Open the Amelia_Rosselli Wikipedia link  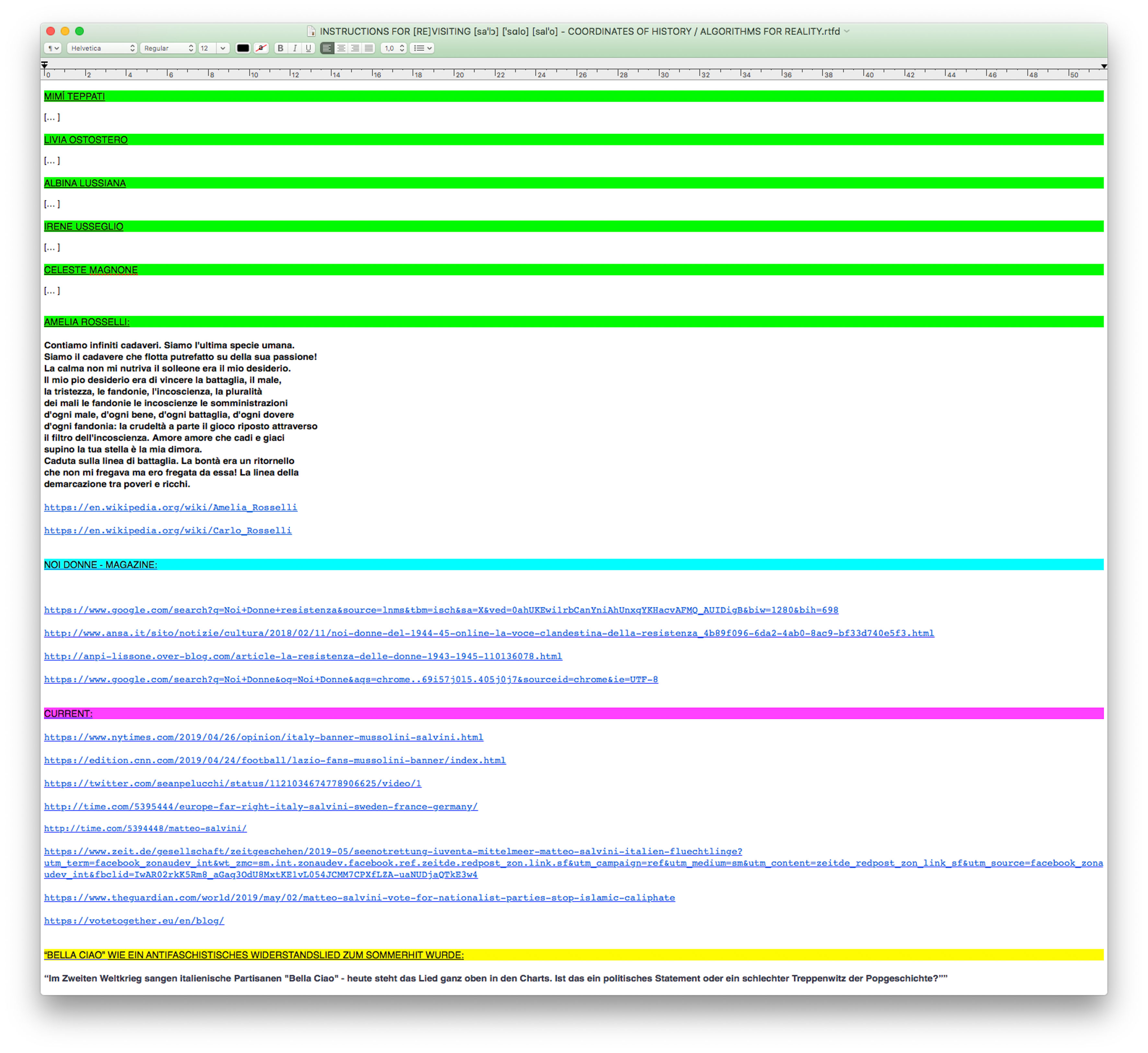point(170,507)
